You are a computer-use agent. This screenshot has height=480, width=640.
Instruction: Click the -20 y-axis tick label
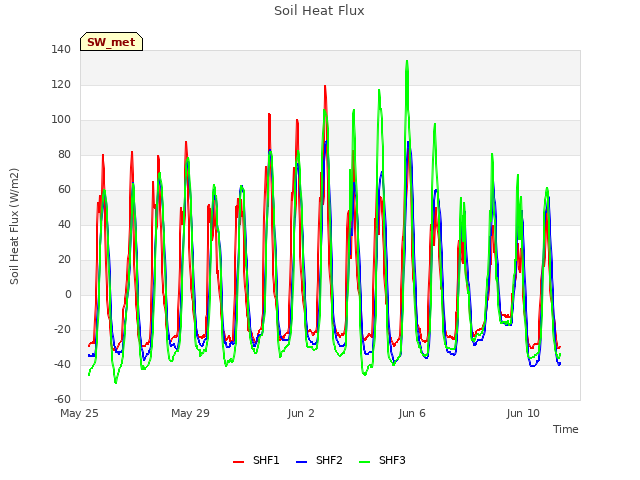[62, 330]
